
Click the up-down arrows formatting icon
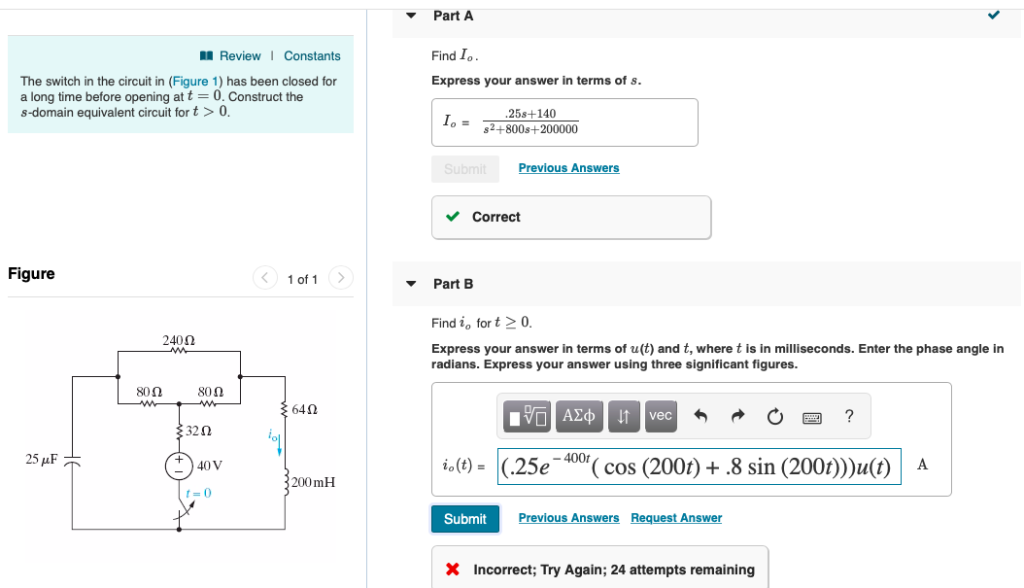coord(624,416)
